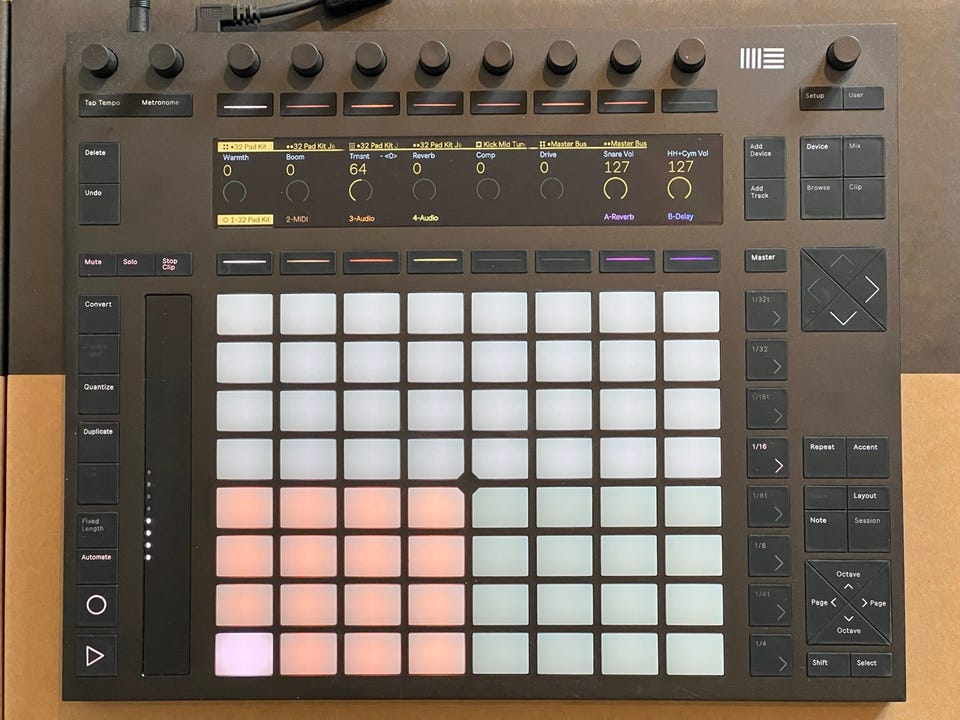The height and width of the screenshot is (720, 960).
Task: Select the 1-32 Pad Kit track tab
Action: point(246,219)
